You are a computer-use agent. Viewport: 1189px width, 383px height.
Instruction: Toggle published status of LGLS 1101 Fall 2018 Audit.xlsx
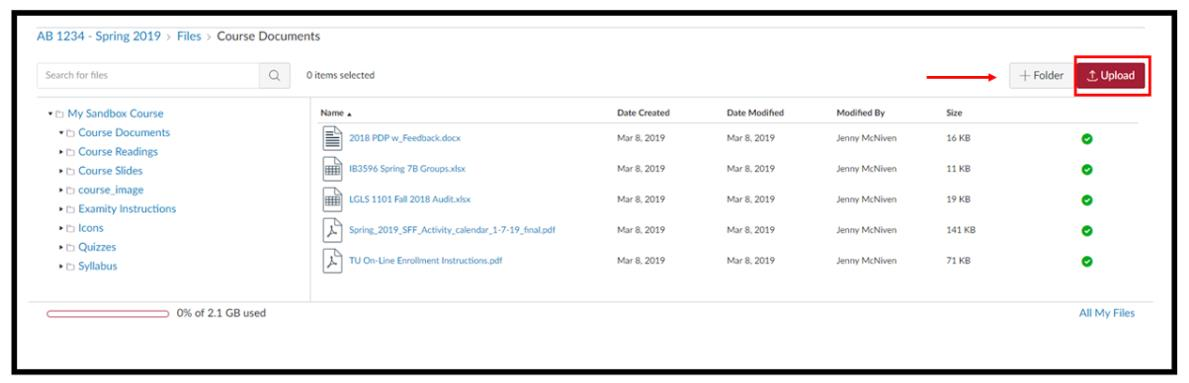[x=1087, y=200]
